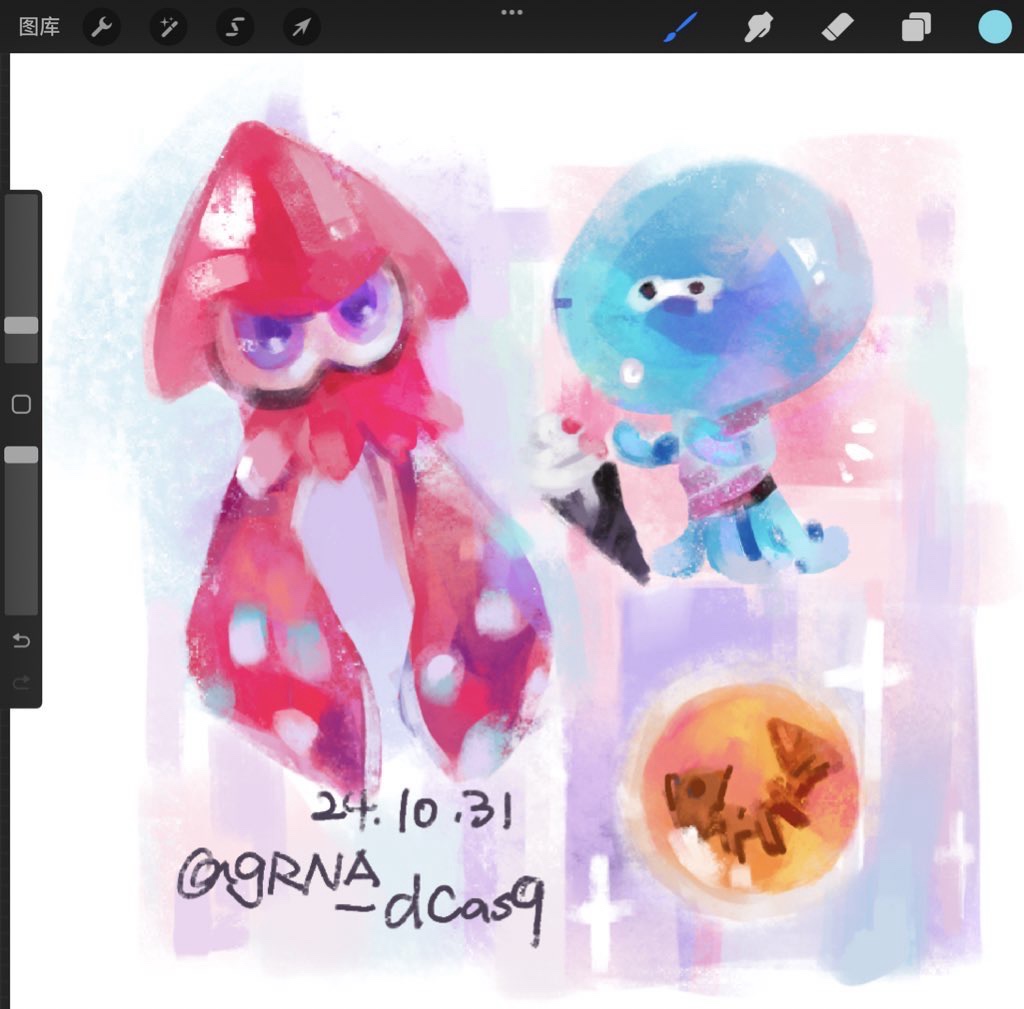
Task: Tap the three-dot handle at top center
Action: (x=512, y=12)
